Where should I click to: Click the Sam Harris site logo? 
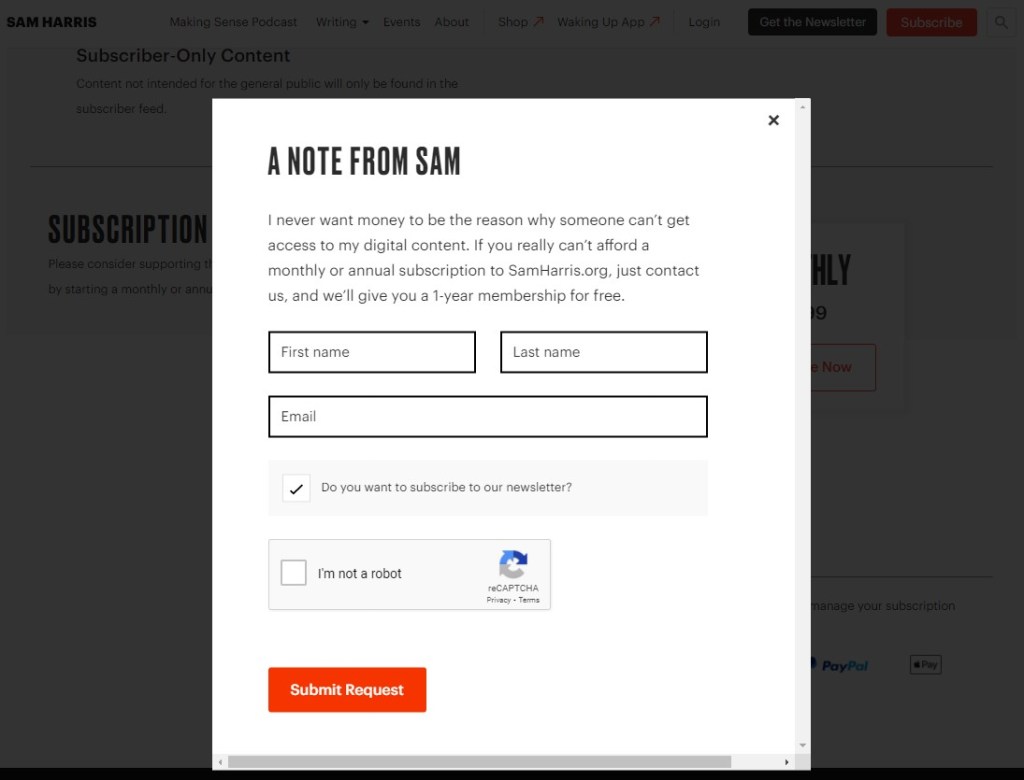52,22
